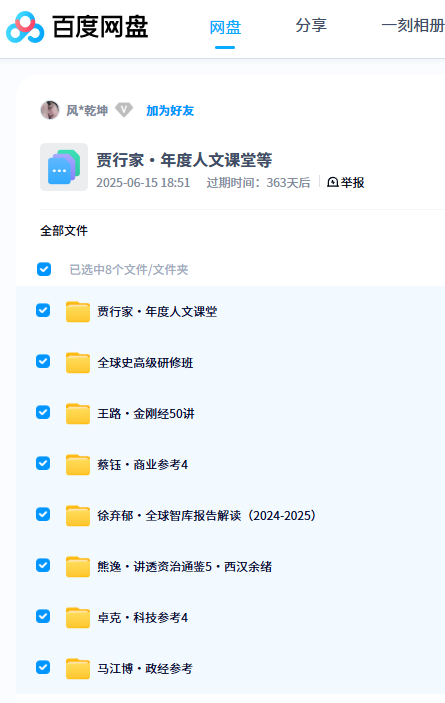Screen dimensions: 445x703
Task: Click the shared files bundle icon
Action: 64,167
